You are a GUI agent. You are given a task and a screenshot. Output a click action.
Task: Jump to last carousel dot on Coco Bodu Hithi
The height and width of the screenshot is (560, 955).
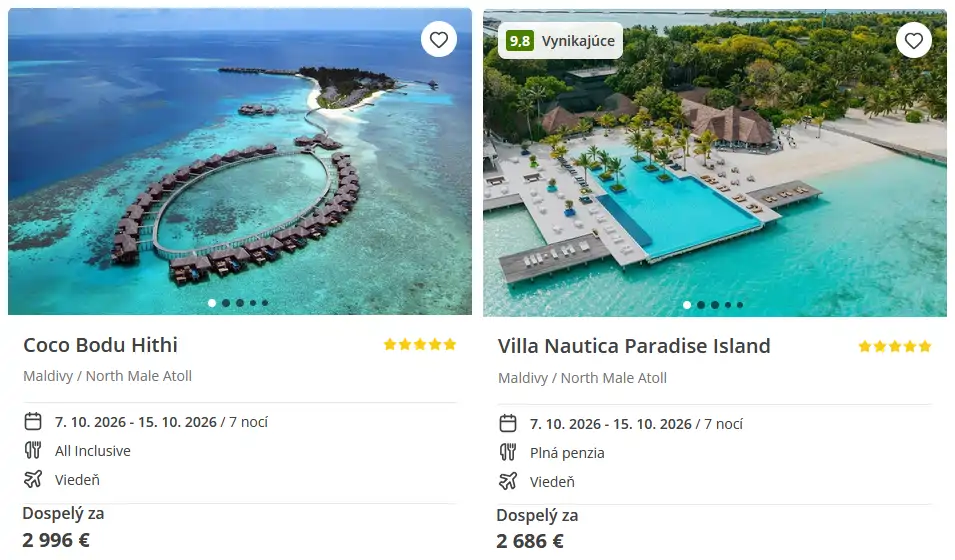[265, 303]
